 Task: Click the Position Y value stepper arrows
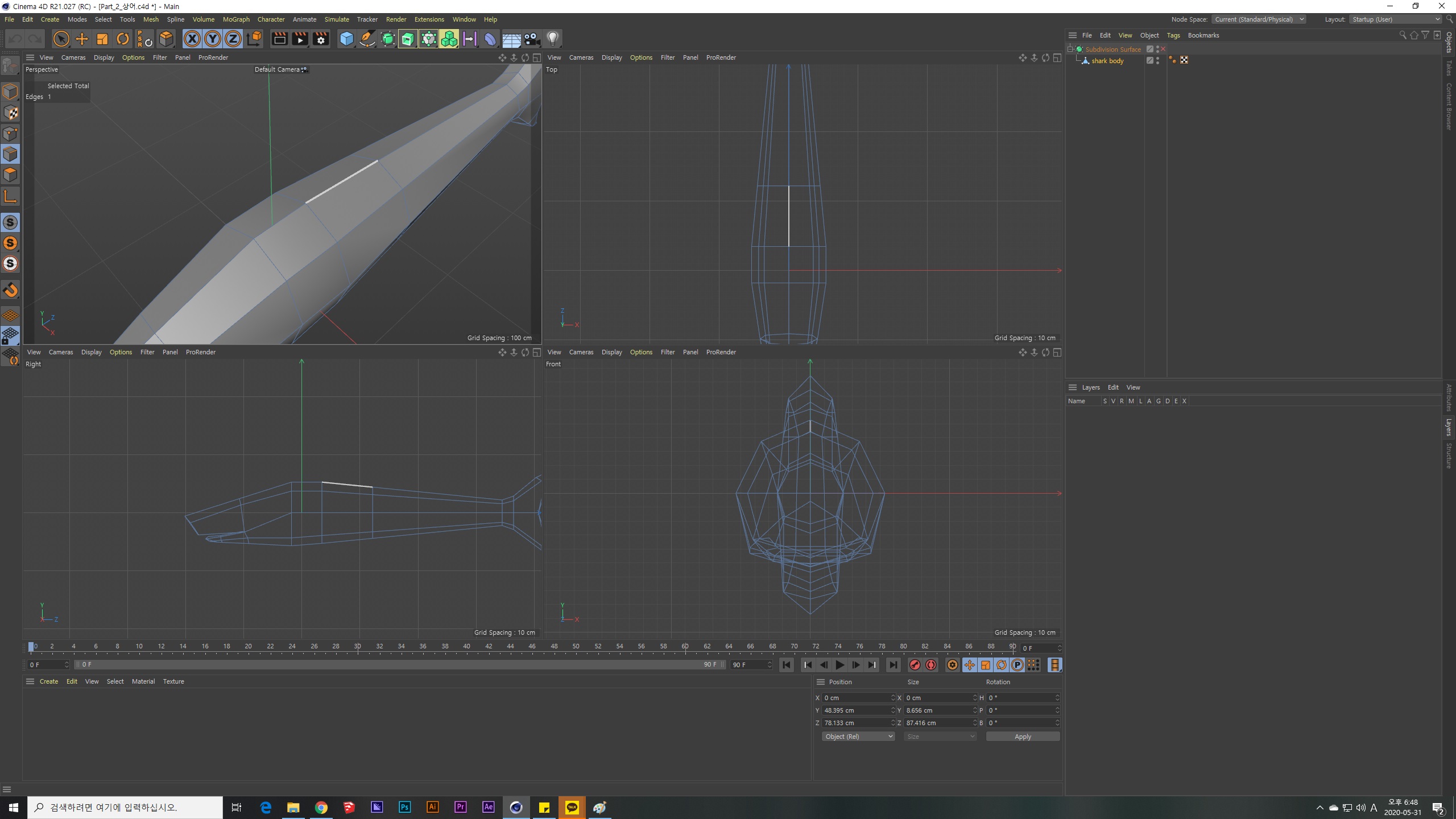pyautogui.click(x=892, y=710)
